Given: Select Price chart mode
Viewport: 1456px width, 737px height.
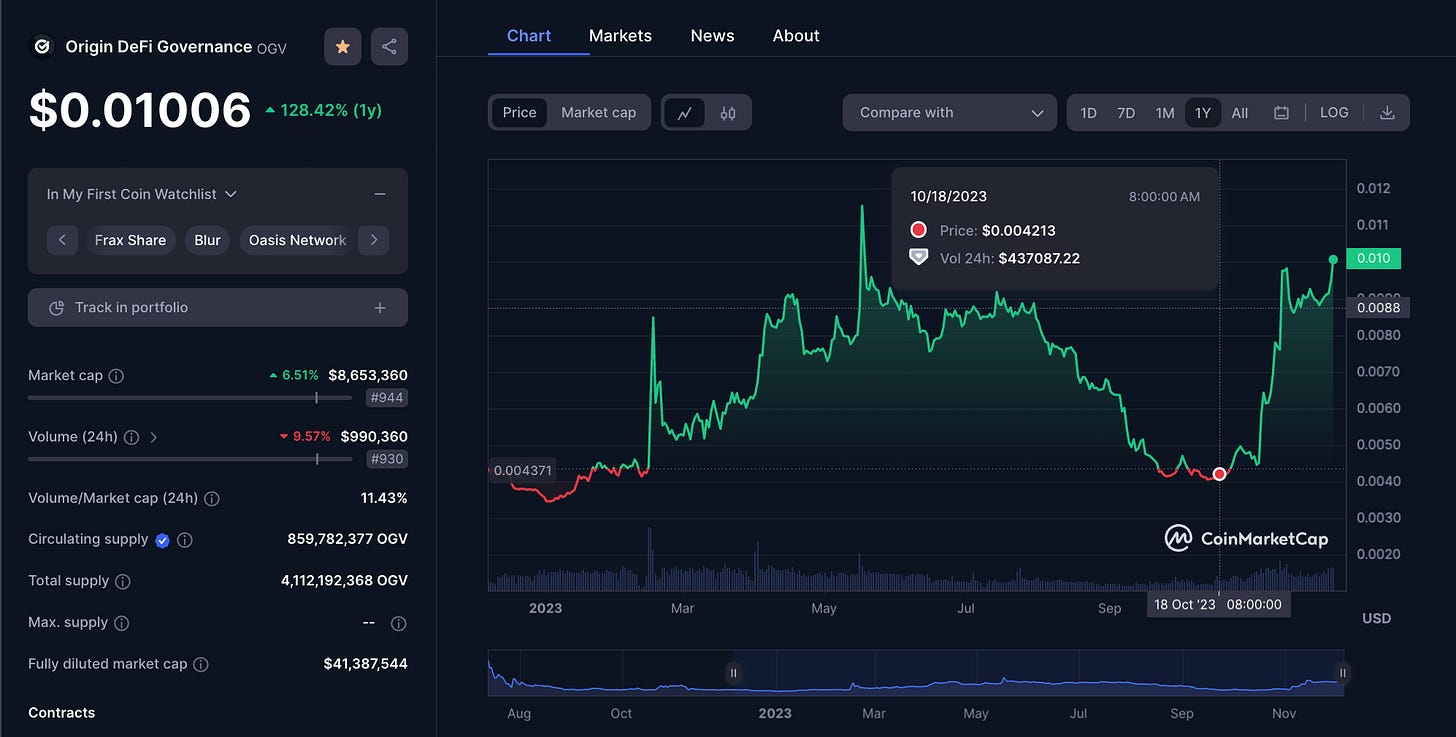Looking at the screenshot, I should click(x=519, y=112).
